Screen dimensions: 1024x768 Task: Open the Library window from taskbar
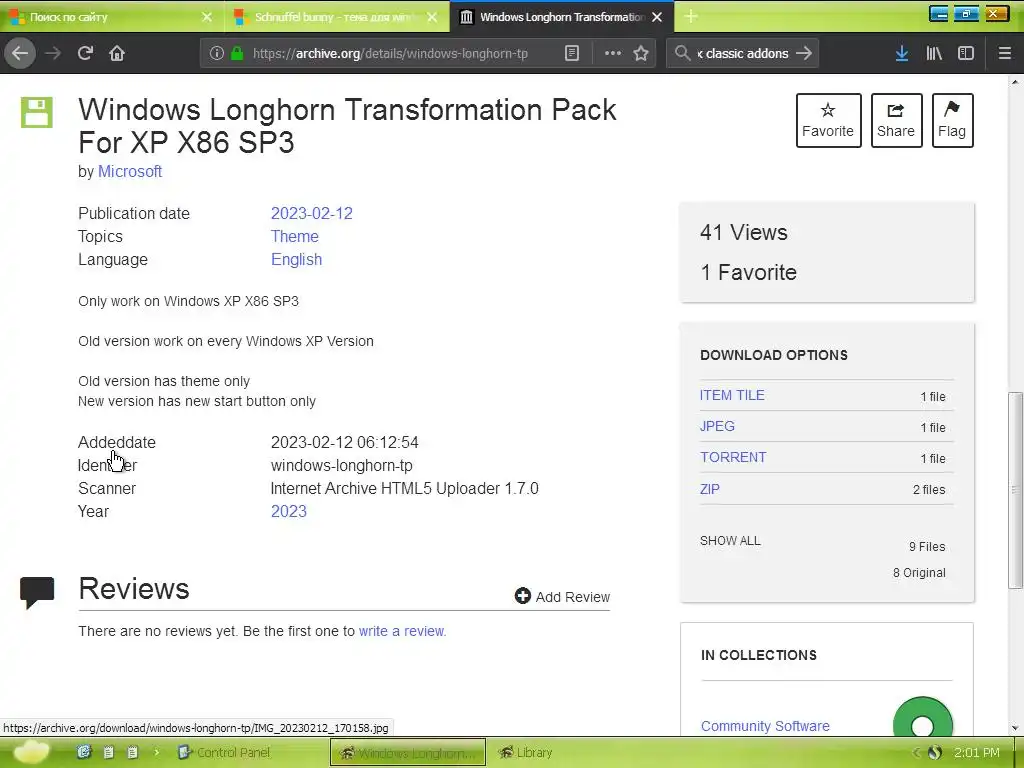[x=526, y=752]
